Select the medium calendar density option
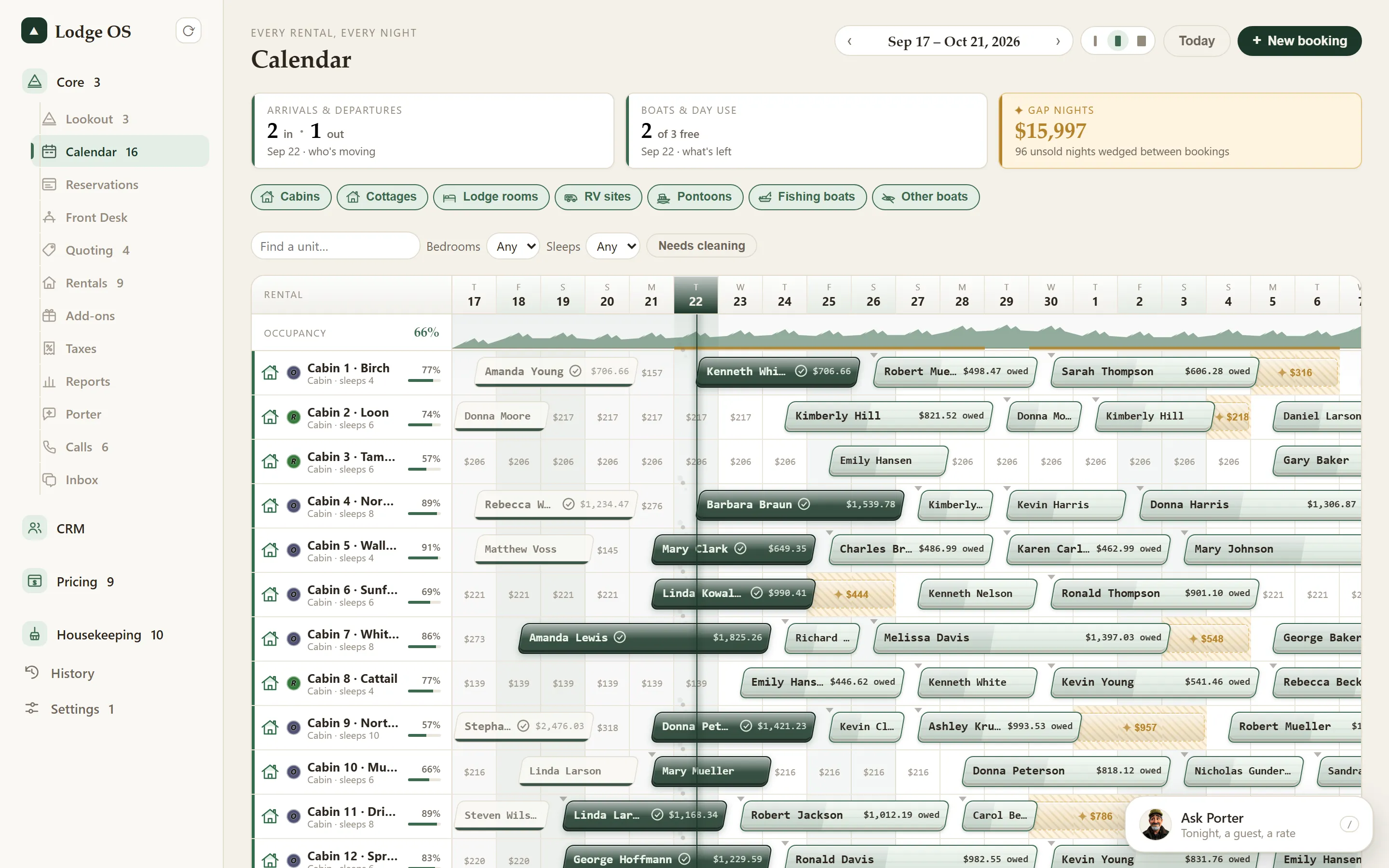Image resolution: width=1389 pixels, height=868 pixels. point(1117,41)
